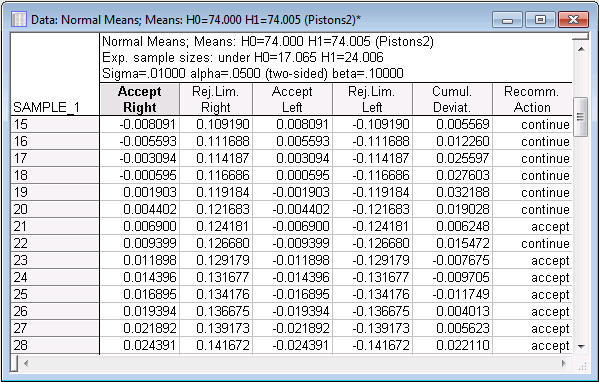Click the vertical scroll down arrow

pyautogui.click(x=581, y=346)
